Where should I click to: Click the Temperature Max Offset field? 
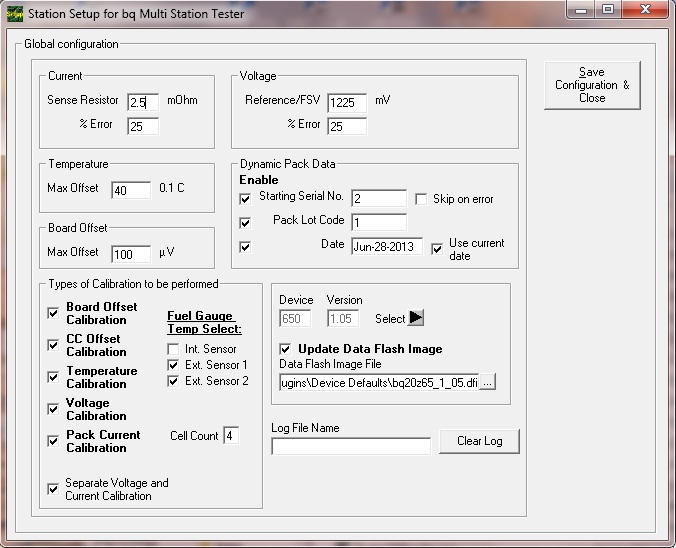point(131,190)
